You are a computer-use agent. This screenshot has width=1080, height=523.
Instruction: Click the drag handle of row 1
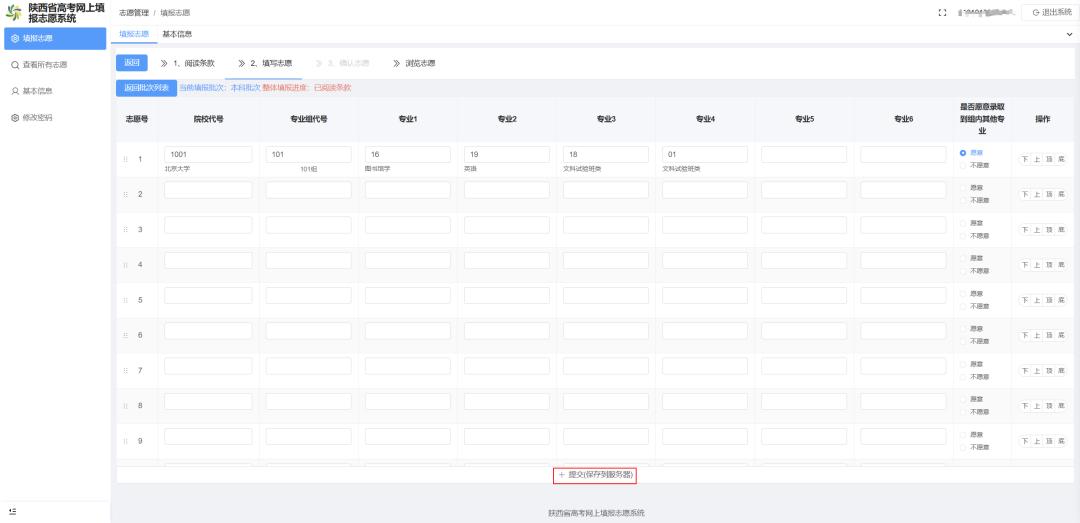pyautogui.click(x=126, y=159)
